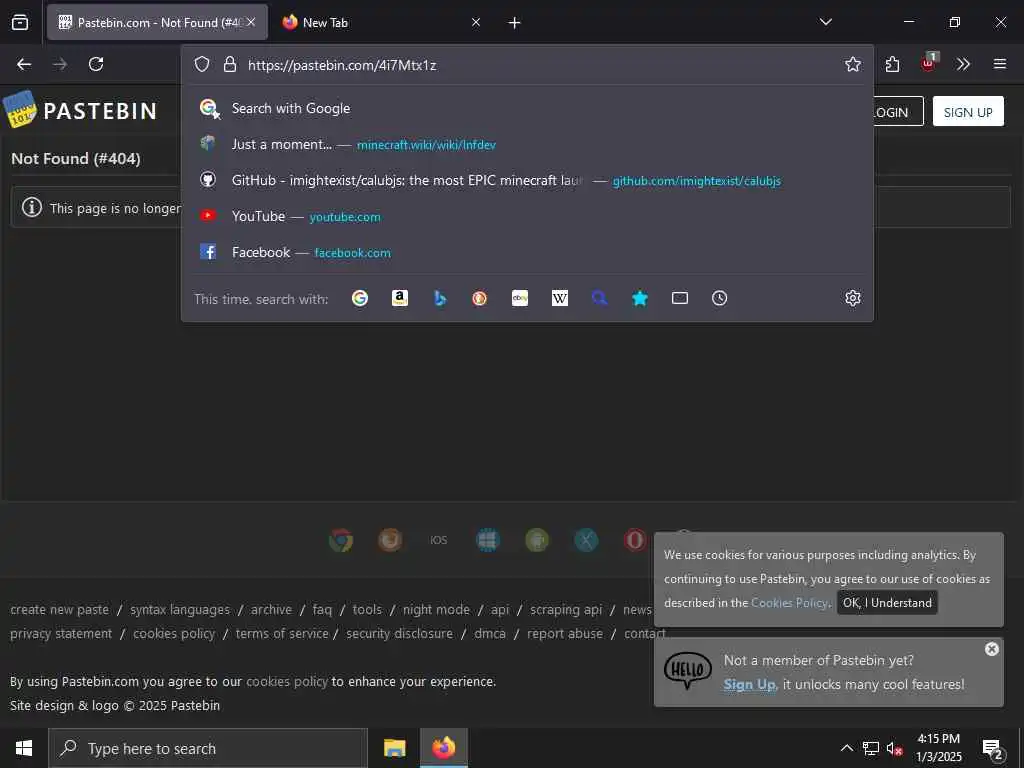Search history with the clock icon
Screen dimensions: 1024x768
(x=719, y=298)
